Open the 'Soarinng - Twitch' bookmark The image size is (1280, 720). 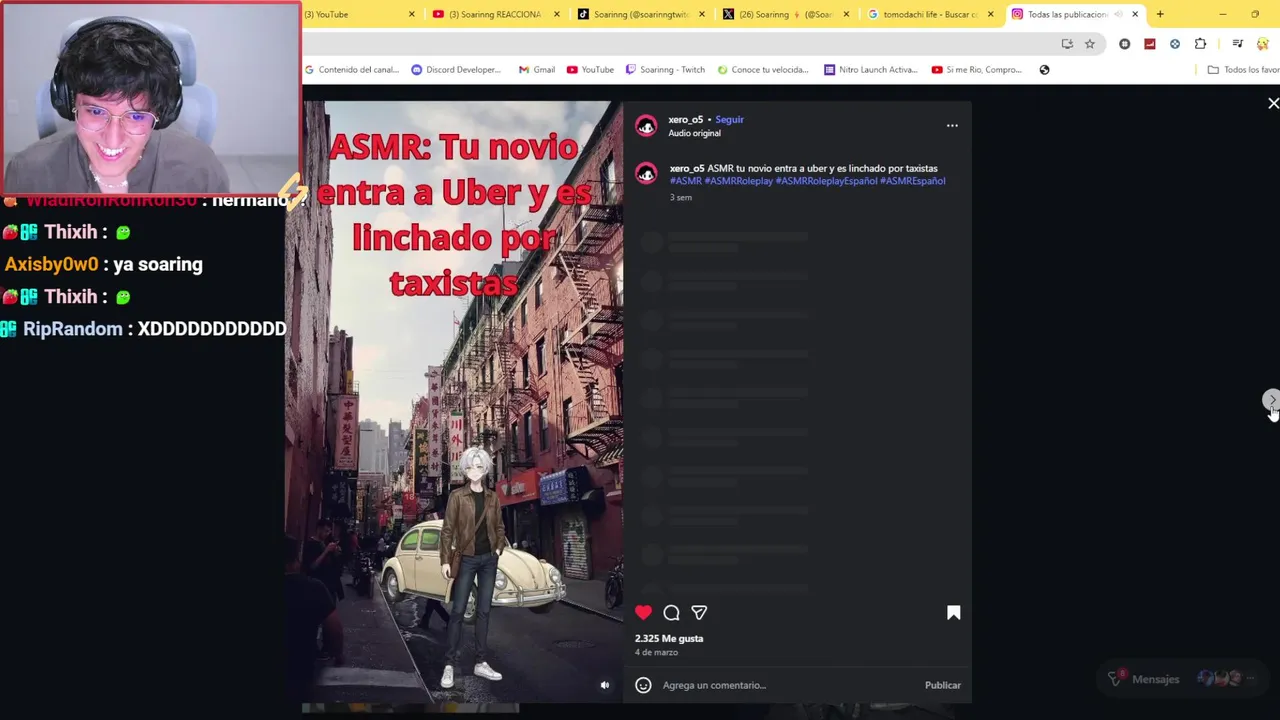(665, 70)
